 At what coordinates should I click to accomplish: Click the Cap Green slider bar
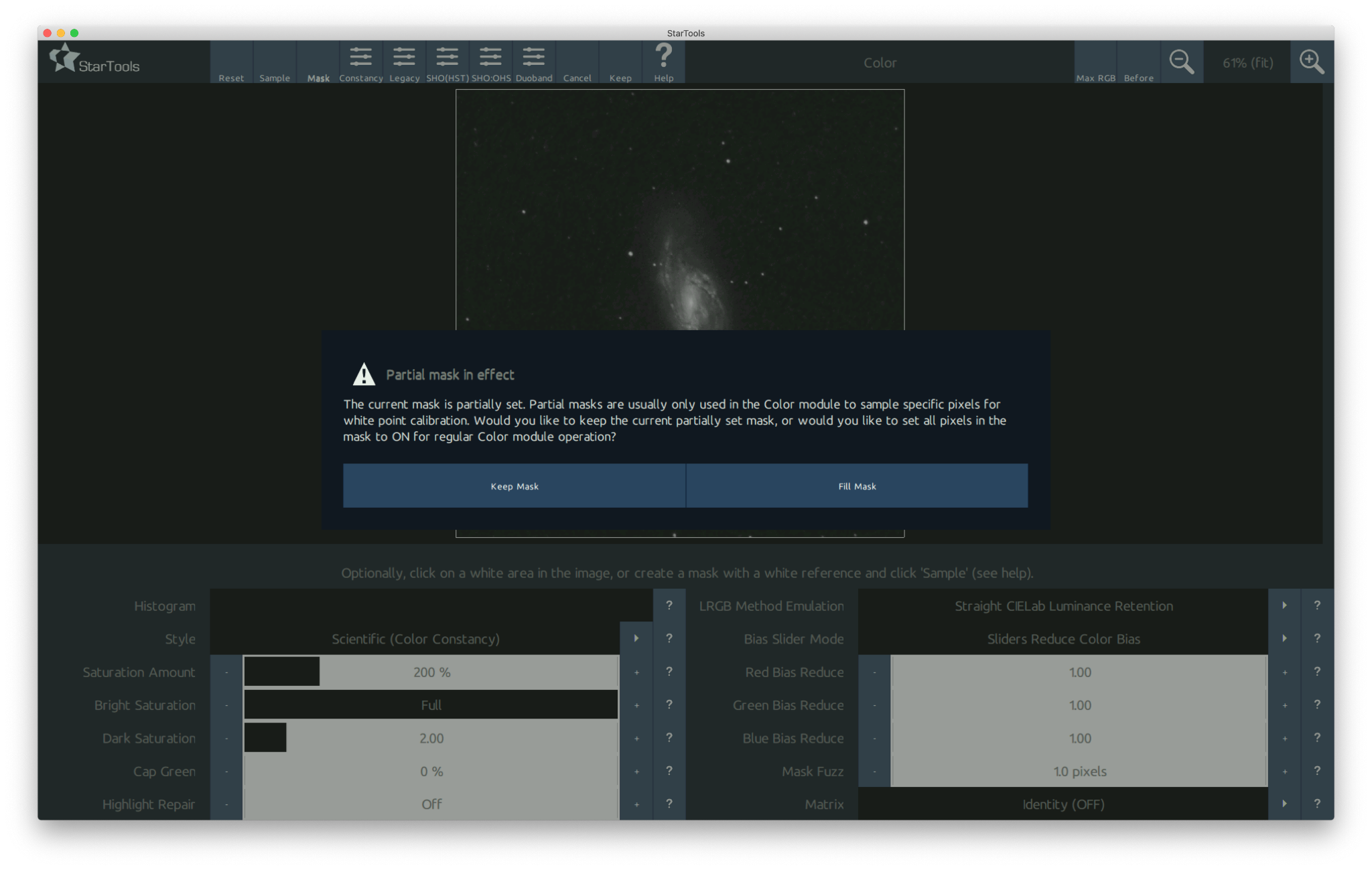point(431,771)
